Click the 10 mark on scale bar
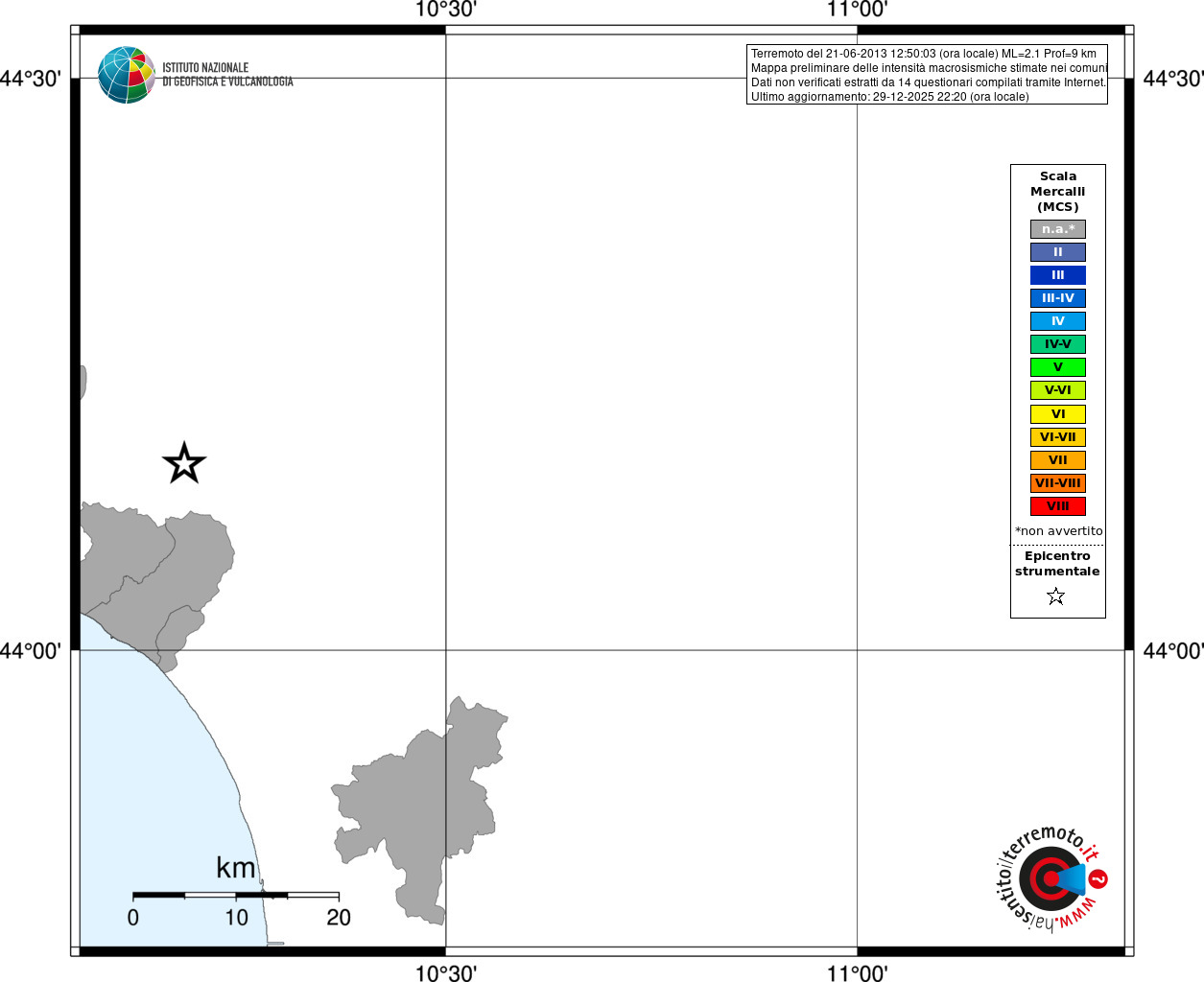Image resolution: width=1204 pixels, height=982 pixels. pos(236,918)
